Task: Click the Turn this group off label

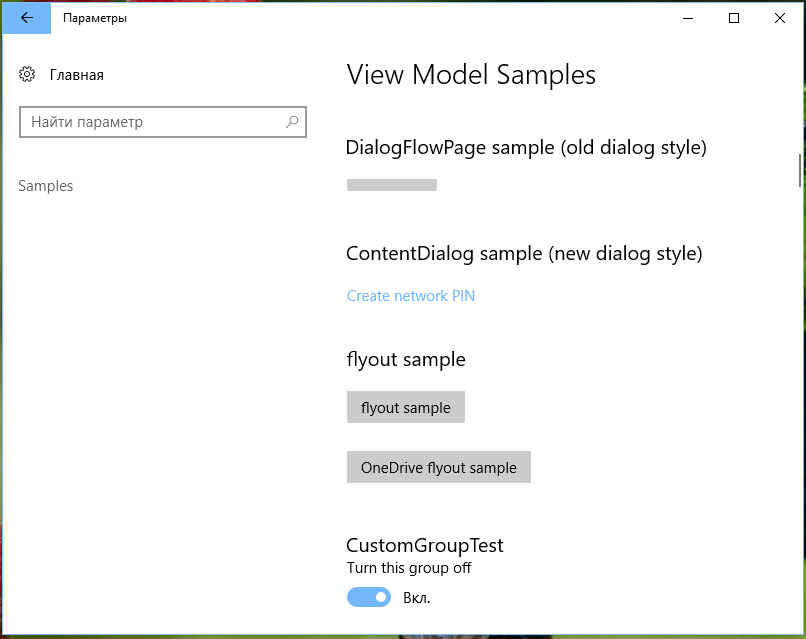Action: coord(409,568)
